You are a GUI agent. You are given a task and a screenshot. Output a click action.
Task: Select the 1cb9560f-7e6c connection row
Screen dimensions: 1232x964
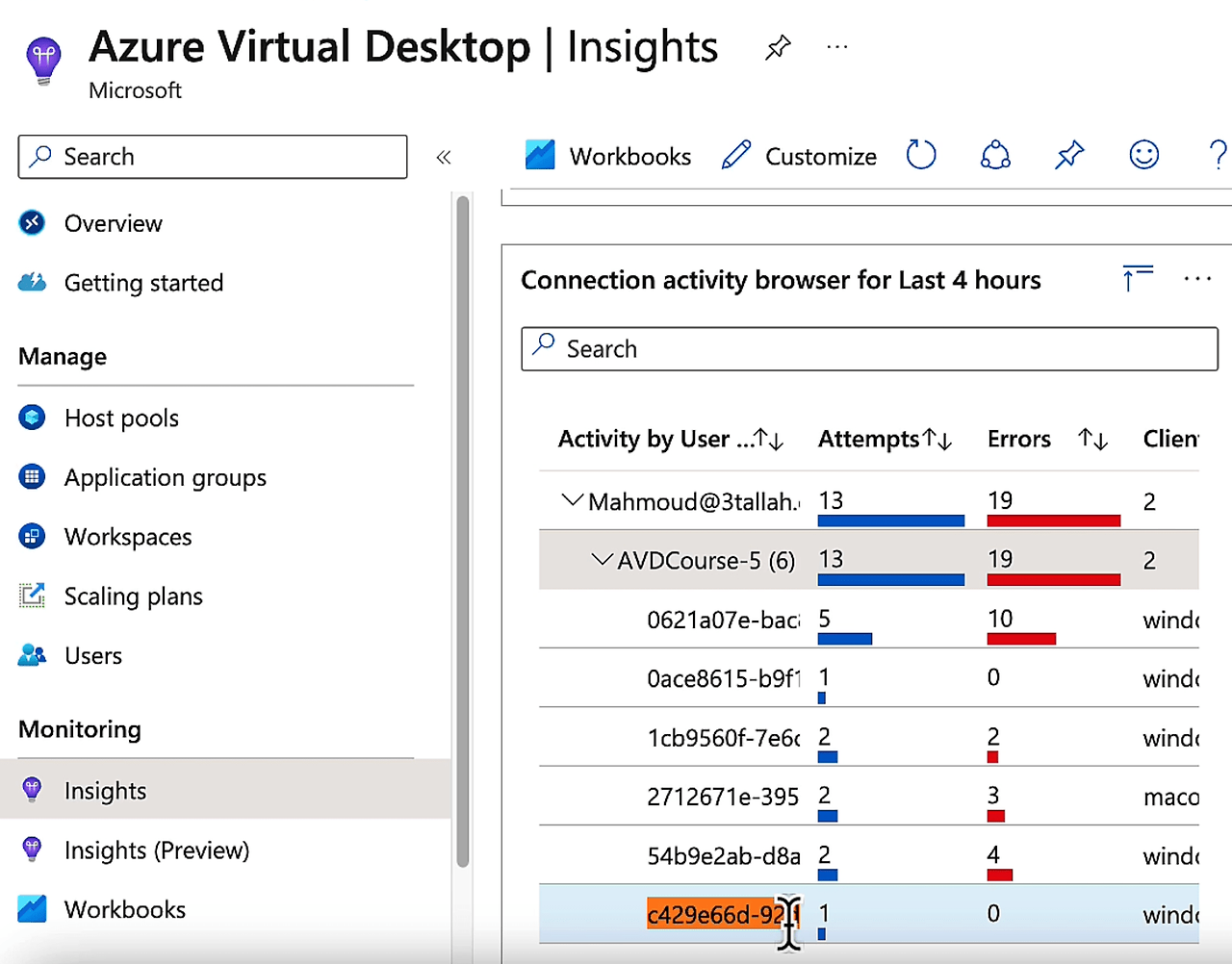(x=868, y=738)
